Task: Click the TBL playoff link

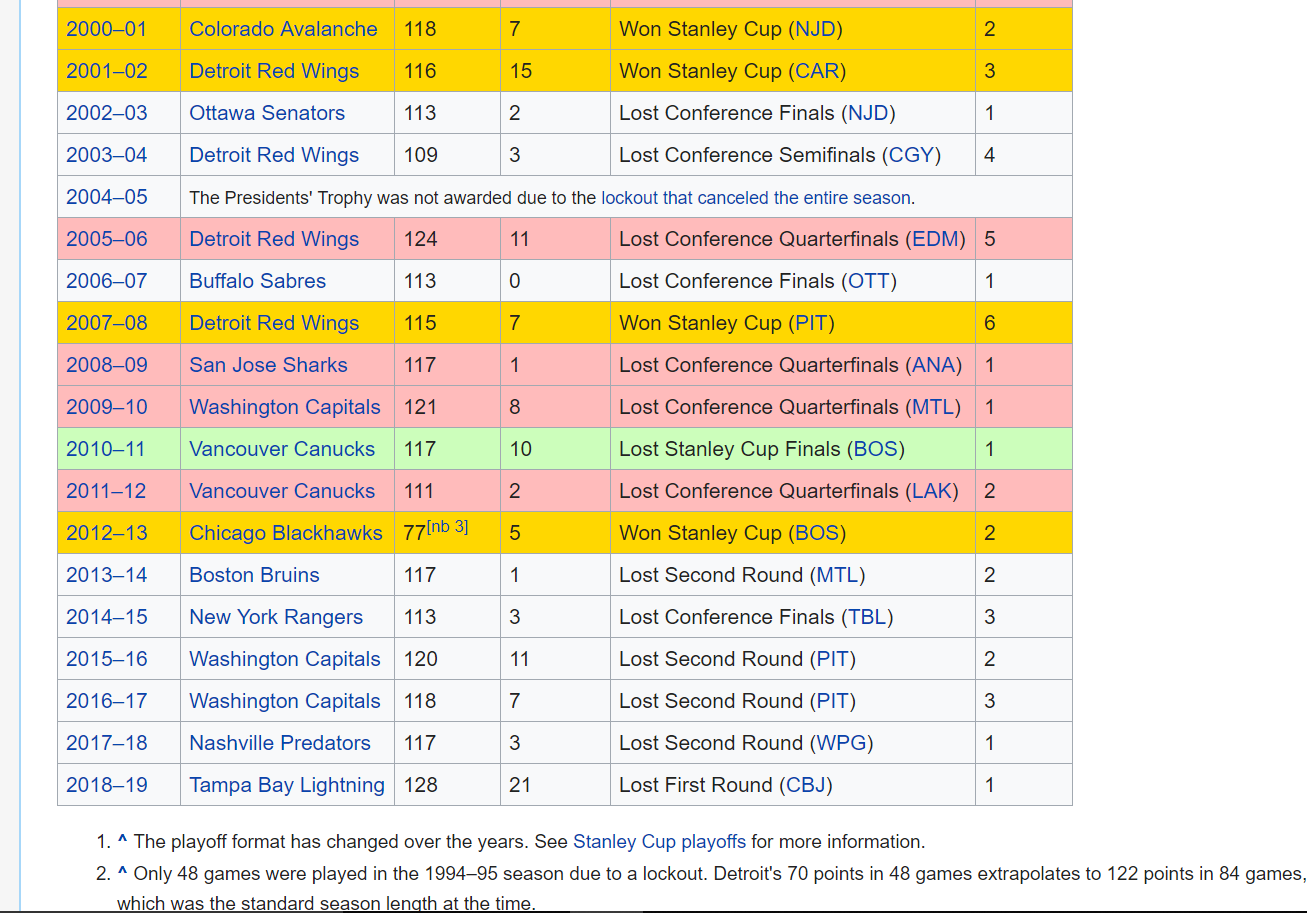Action: [866, 617]
